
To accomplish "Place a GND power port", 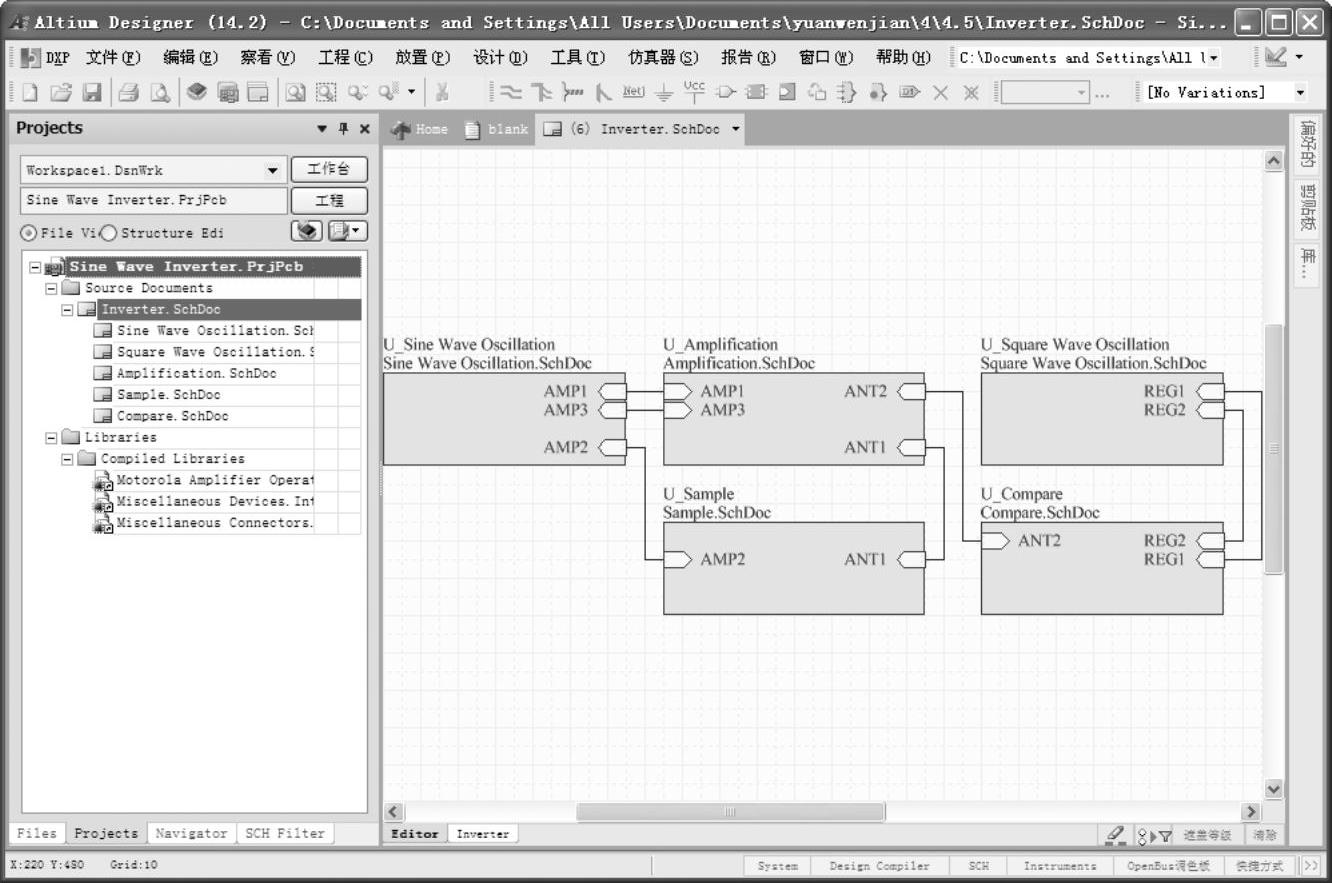I will [x=663, y=93].
